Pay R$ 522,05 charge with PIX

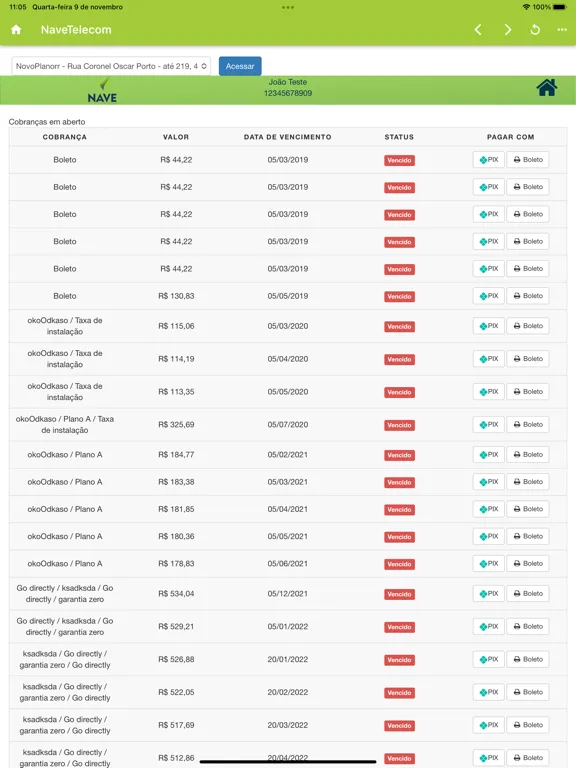click(488, 692)
